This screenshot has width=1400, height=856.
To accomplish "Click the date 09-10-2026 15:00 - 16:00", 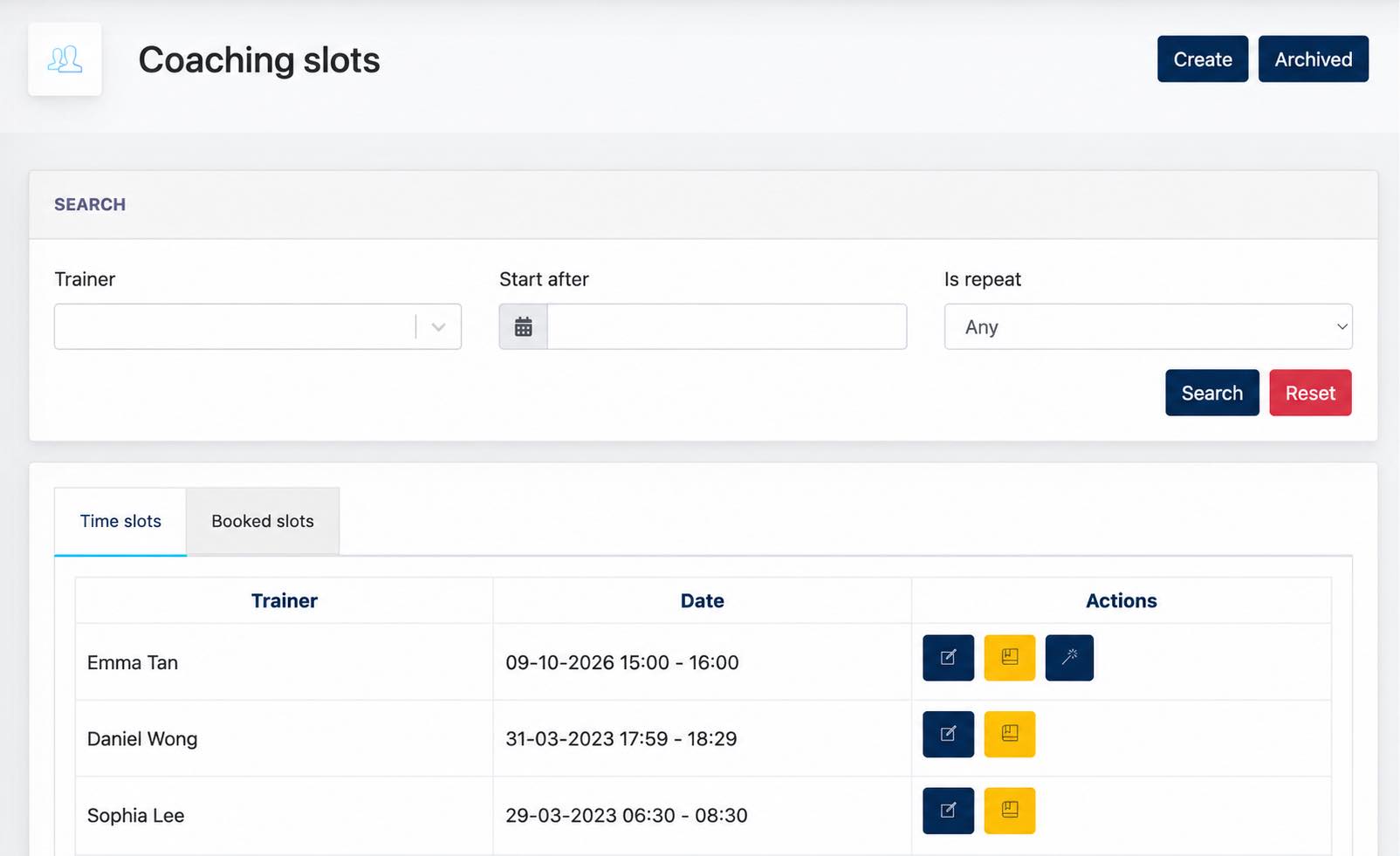I will [x=622, y=662].
